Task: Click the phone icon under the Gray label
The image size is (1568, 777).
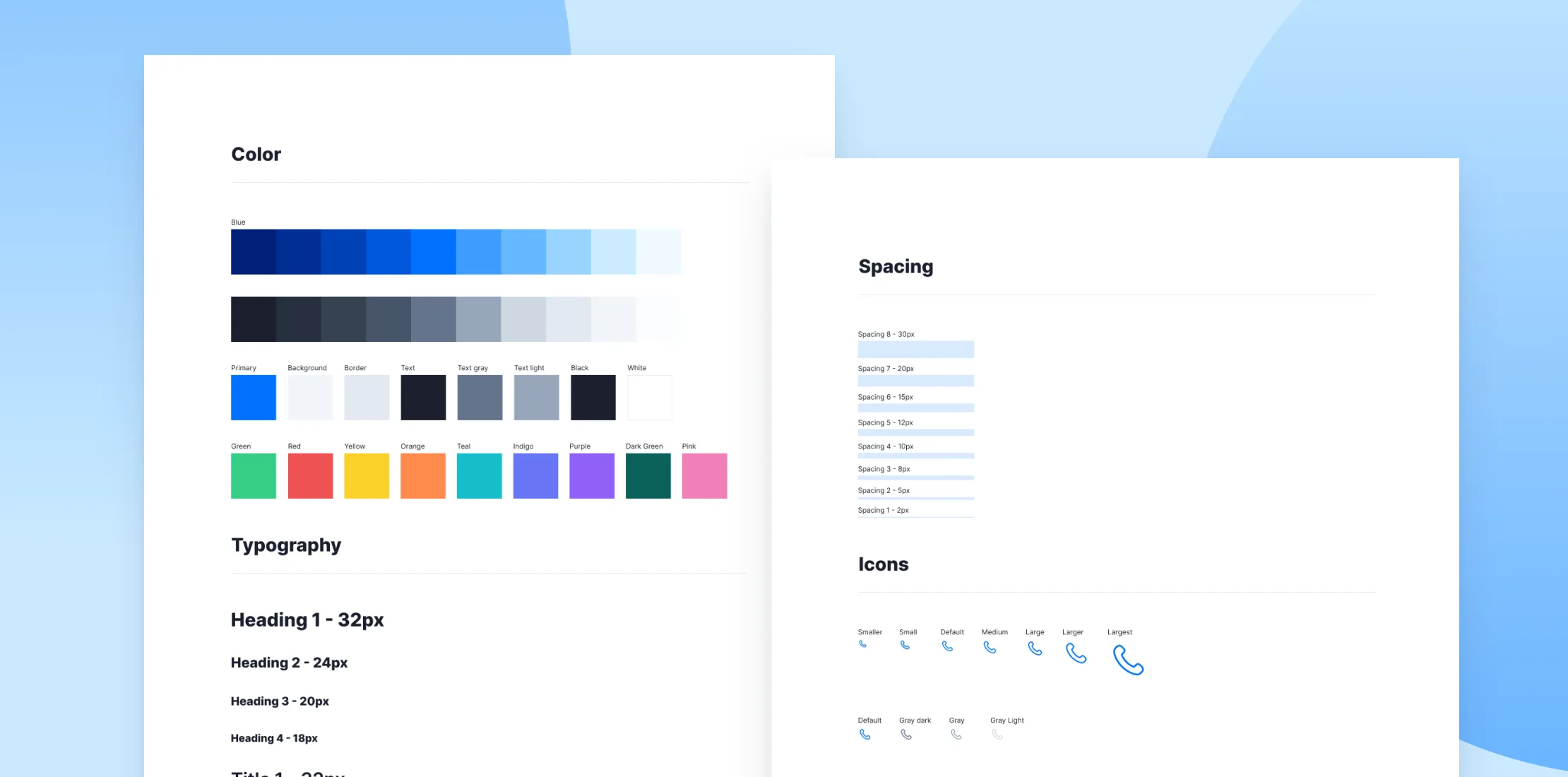Action: click(x=956, y=735)
